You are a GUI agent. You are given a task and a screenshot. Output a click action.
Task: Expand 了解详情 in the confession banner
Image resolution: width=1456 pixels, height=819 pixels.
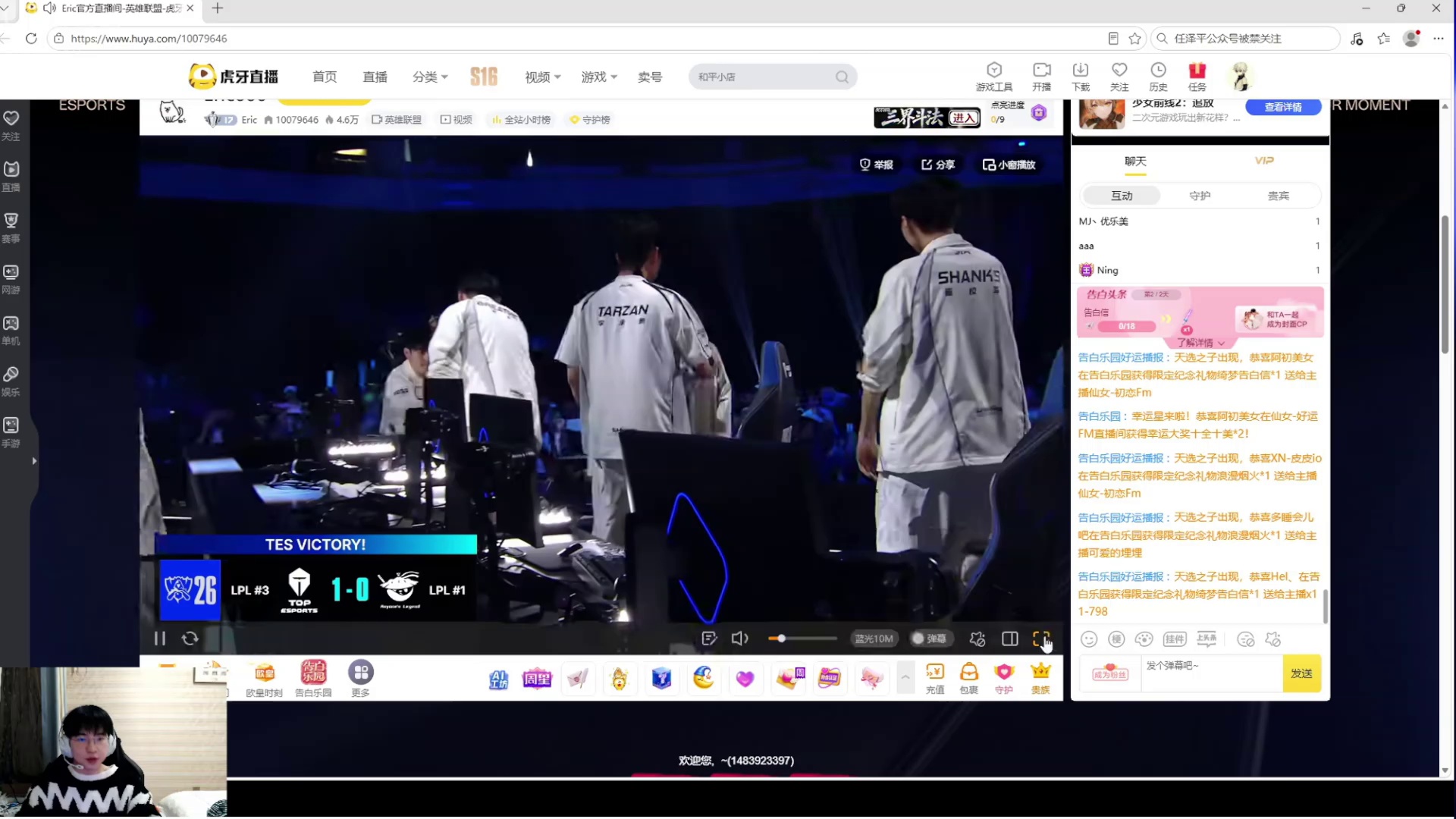pos(1200,343)
